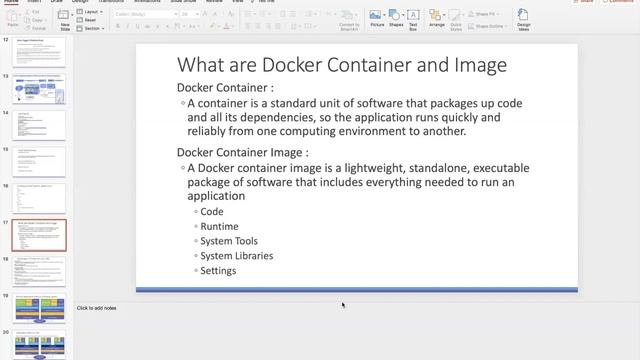Click the Comments button

point(618,1)
